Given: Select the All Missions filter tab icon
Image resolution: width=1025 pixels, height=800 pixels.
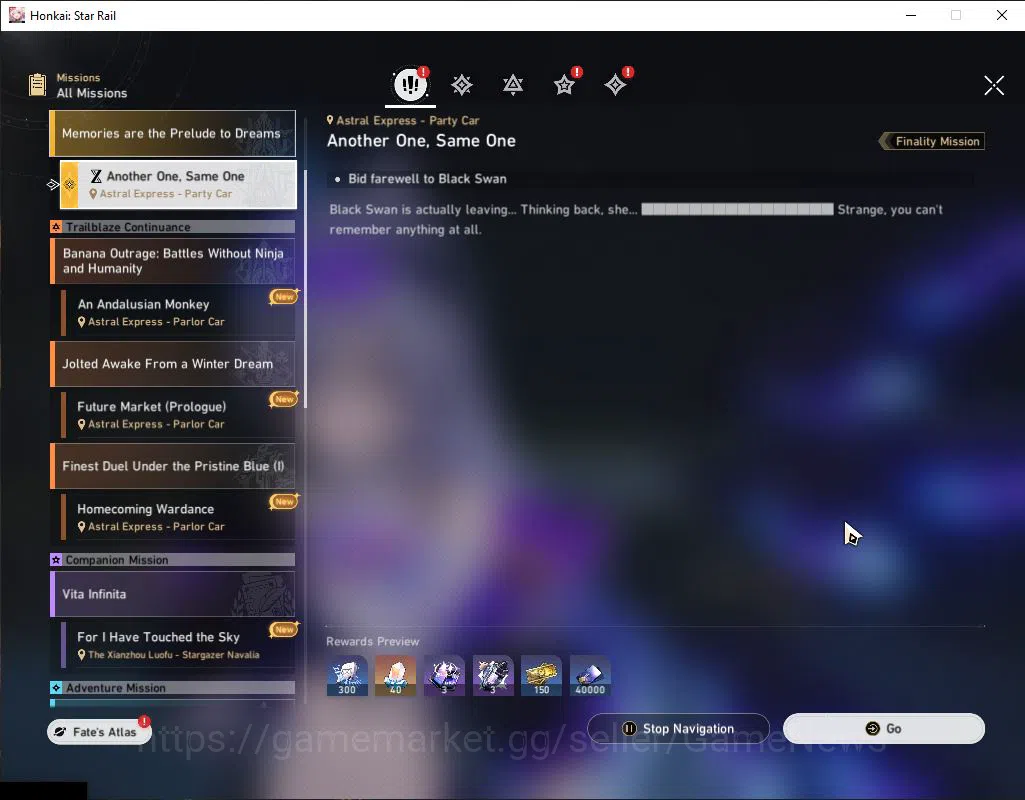Looking at the screenshot, I should pos(411,84).
